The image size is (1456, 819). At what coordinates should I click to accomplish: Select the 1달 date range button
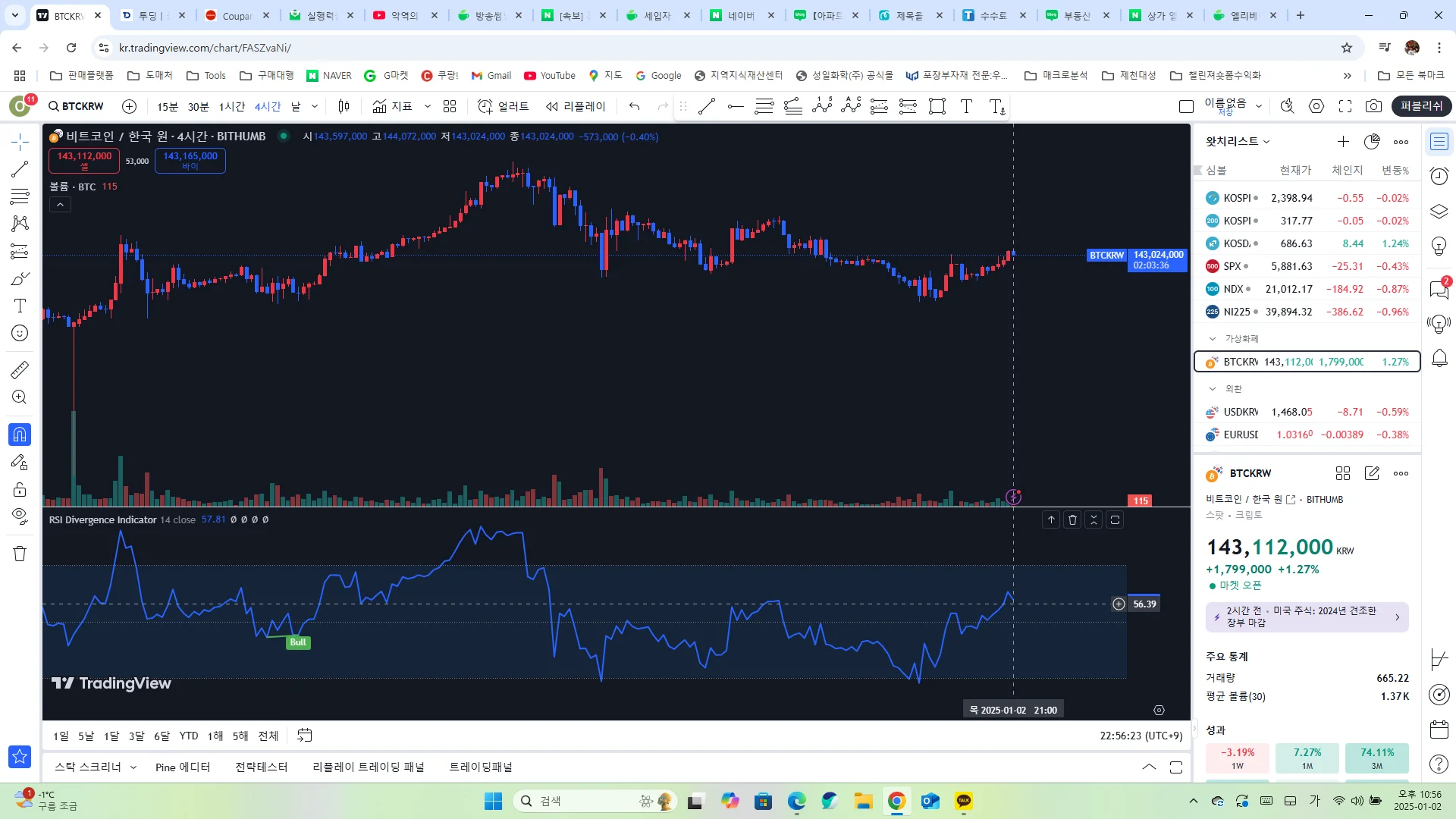(111, 736)
